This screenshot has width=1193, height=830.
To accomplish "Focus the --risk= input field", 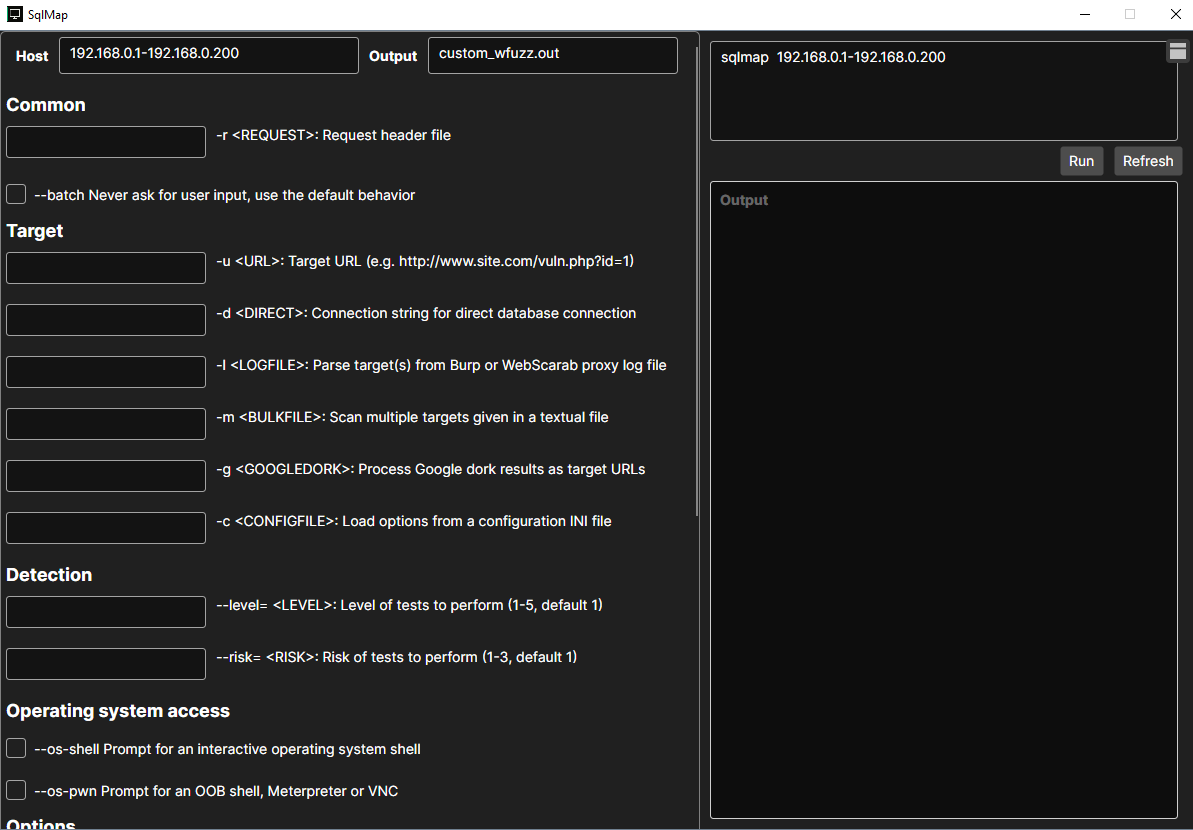I will coord(106,663).
